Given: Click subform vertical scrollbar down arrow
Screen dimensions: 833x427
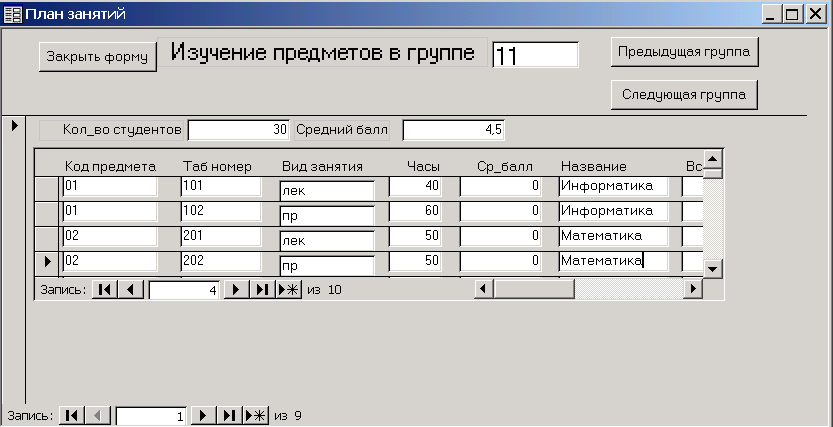Looking at the screenshot, I should tap(713, 268).
